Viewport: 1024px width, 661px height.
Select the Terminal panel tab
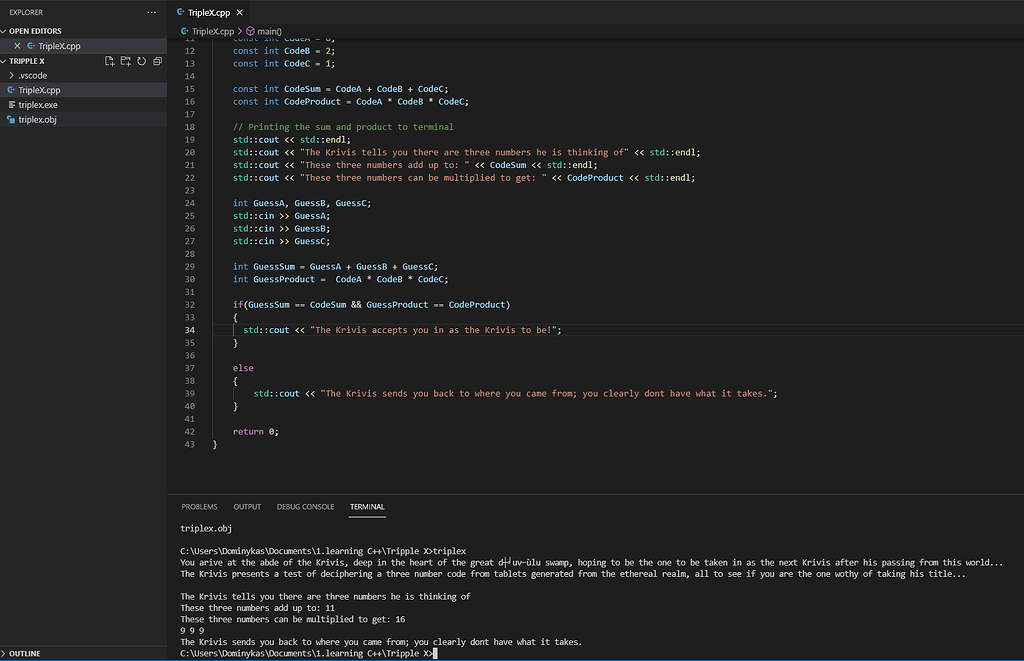tap(367, 507)
